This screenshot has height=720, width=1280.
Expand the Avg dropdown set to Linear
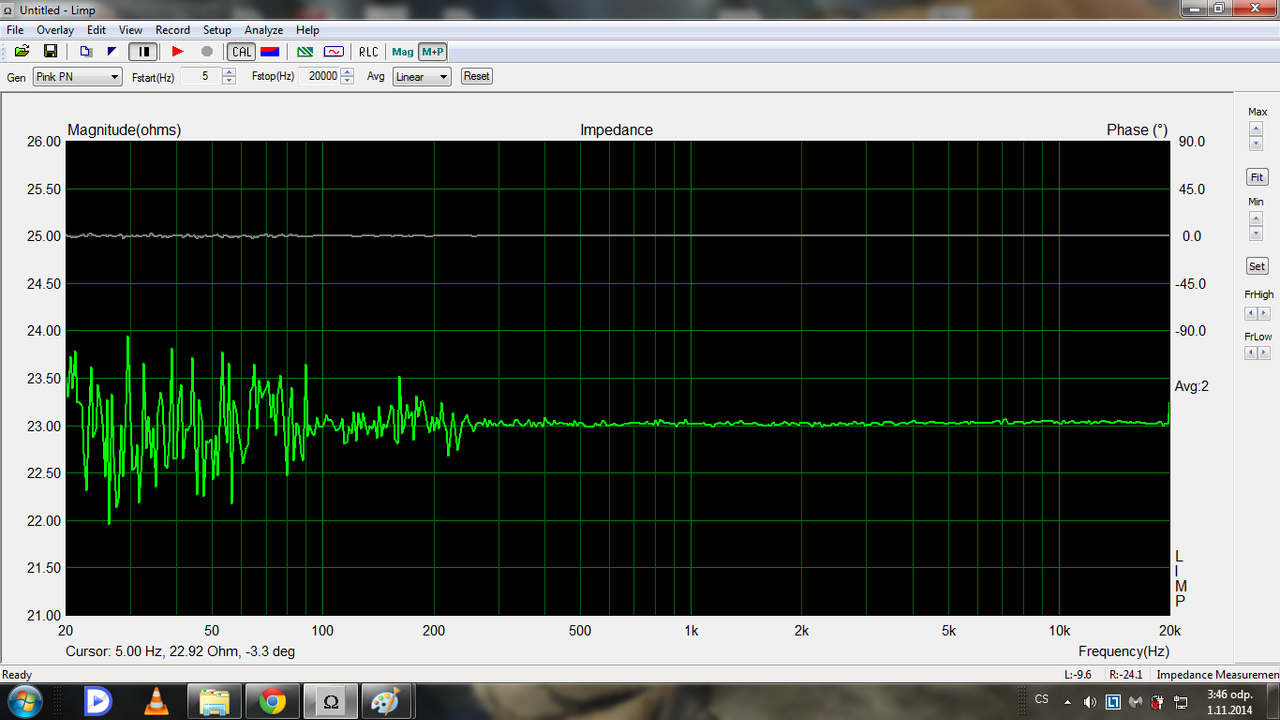421,76
